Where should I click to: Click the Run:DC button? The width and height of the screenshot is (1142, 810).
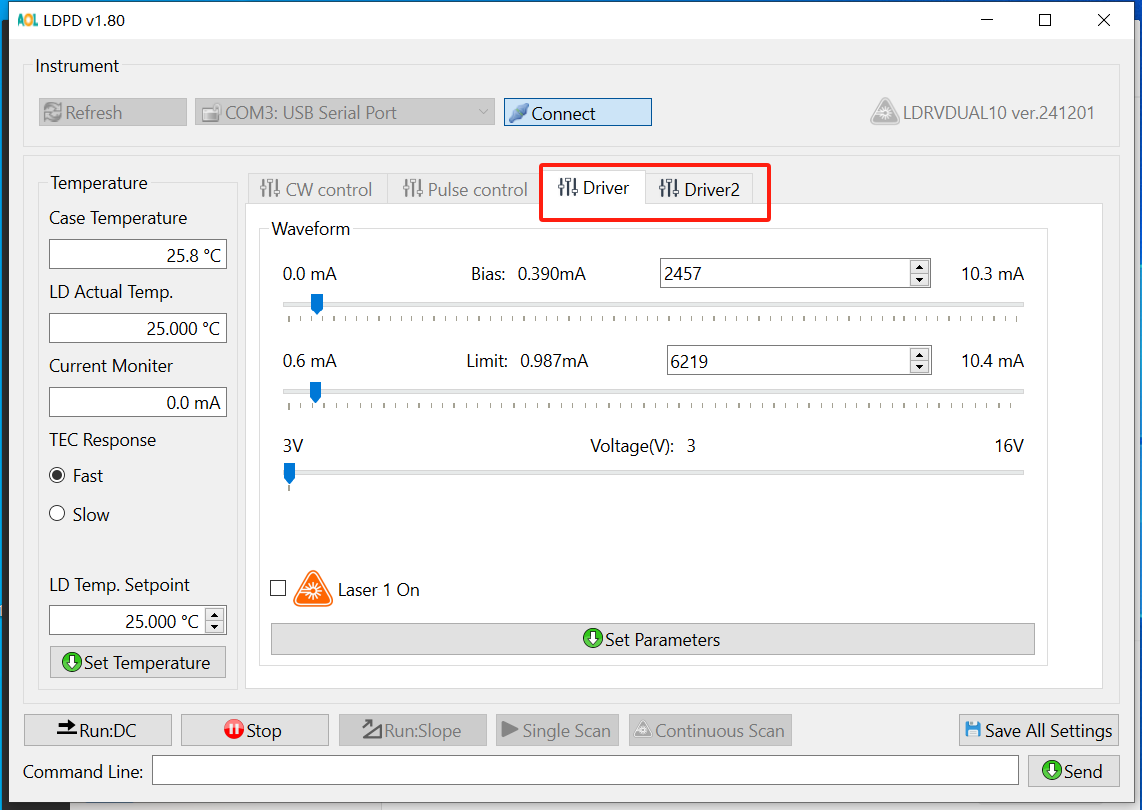click(98, 730)
